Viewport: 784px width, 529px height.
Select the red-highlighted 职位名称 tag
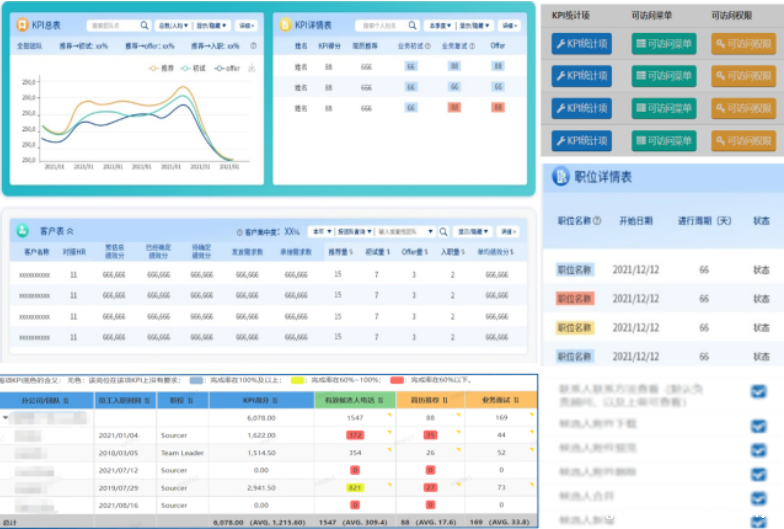click(575, 299)
